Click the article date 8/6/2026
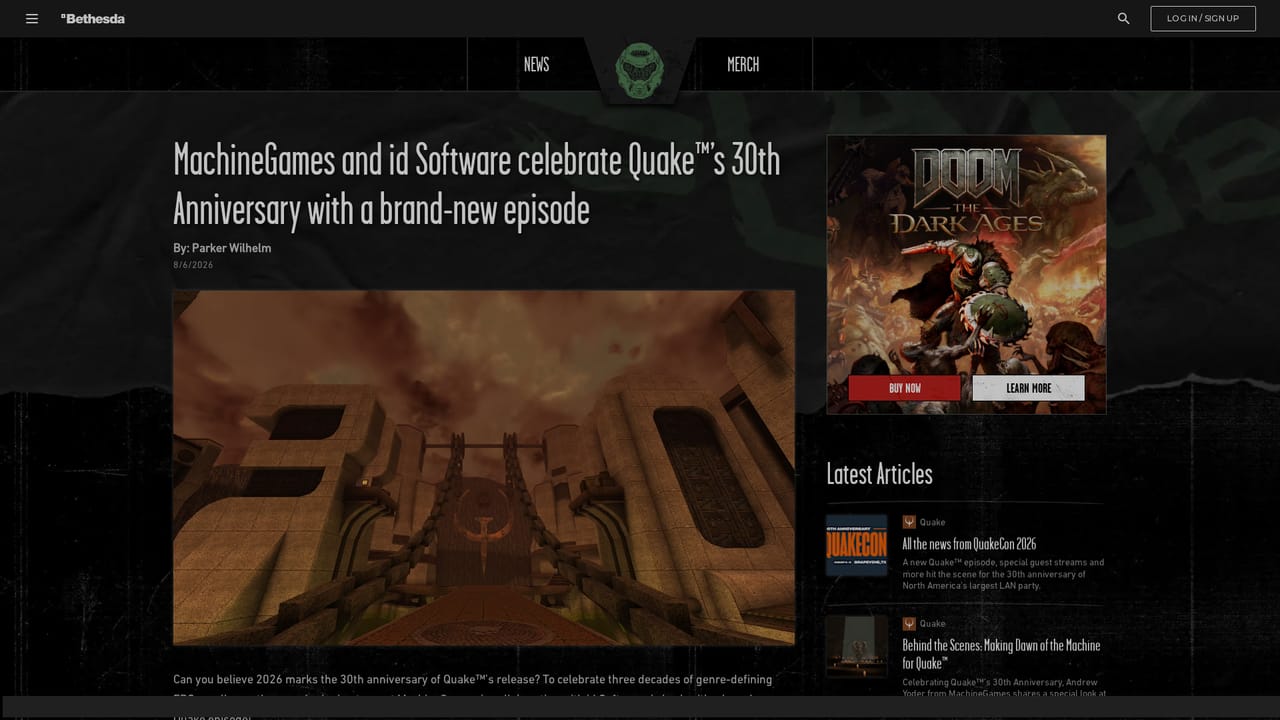This screenshot has height=720, width=1280. coord(193,265)
